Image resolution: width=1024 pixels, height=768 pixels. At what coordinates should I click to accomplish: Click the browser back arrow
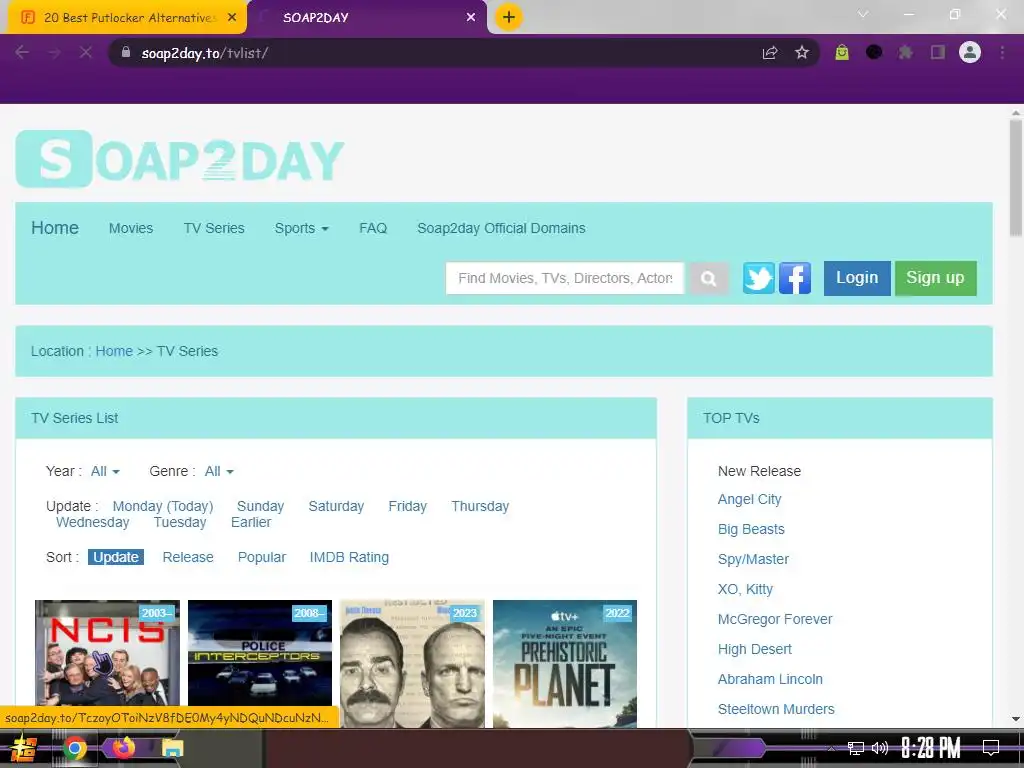pos(22,52)
